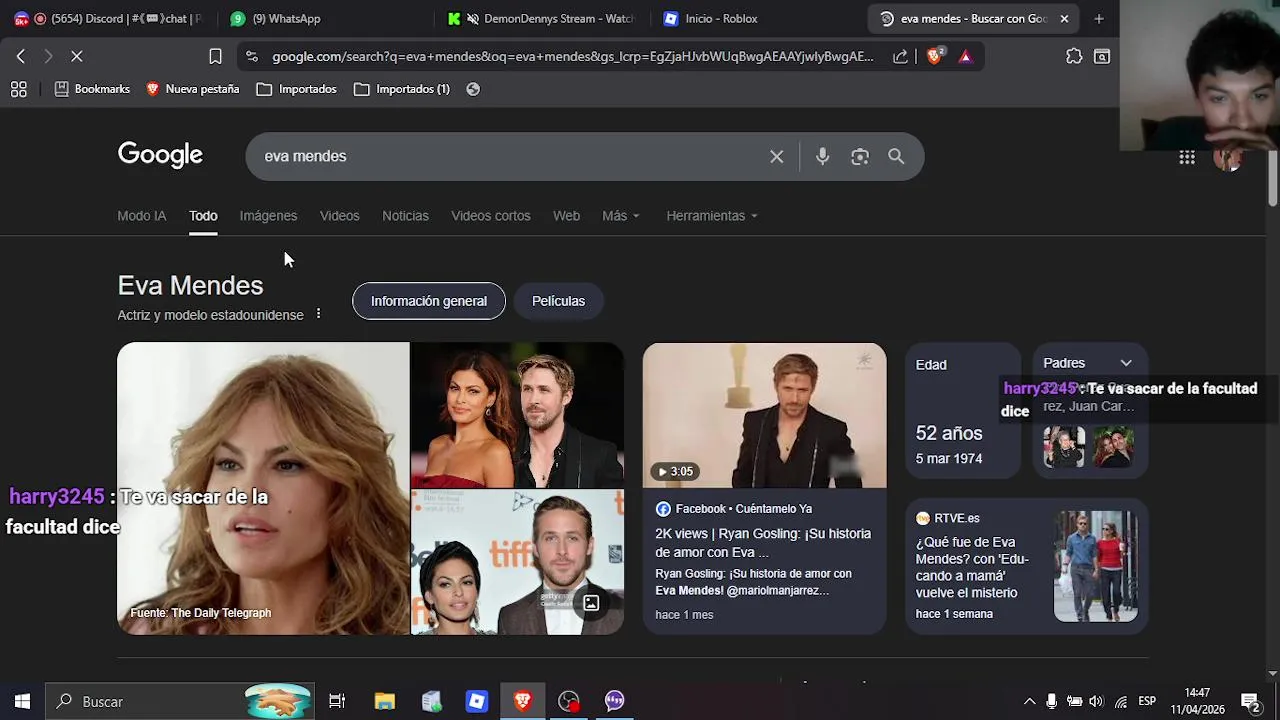This screenshot has height=720, width=1280.
Task: Open browser extensions puzzle icon
Action: coord(1074,57)
